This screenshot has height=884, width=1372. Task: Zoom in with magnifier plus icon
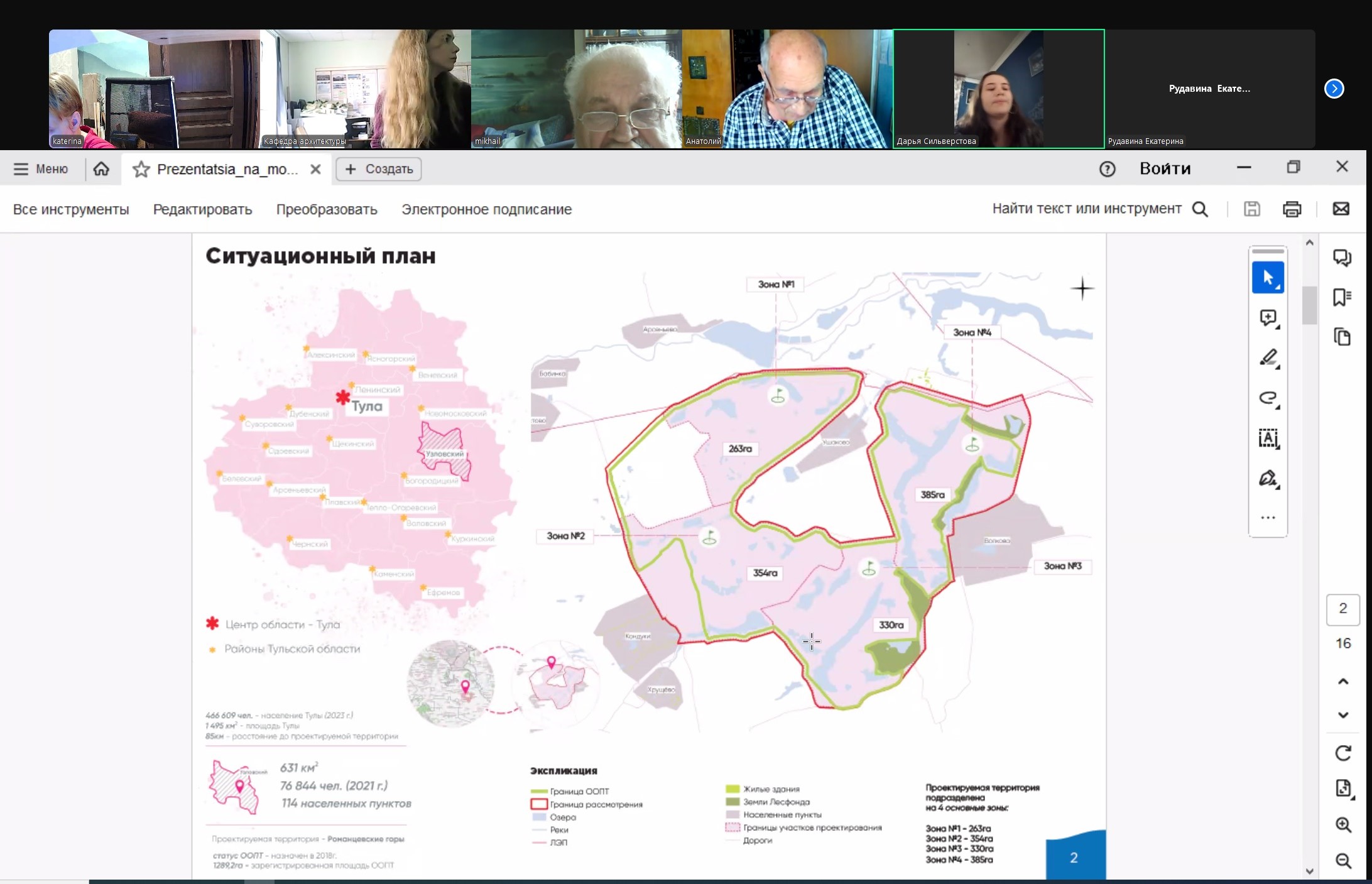pos(1343,825)
